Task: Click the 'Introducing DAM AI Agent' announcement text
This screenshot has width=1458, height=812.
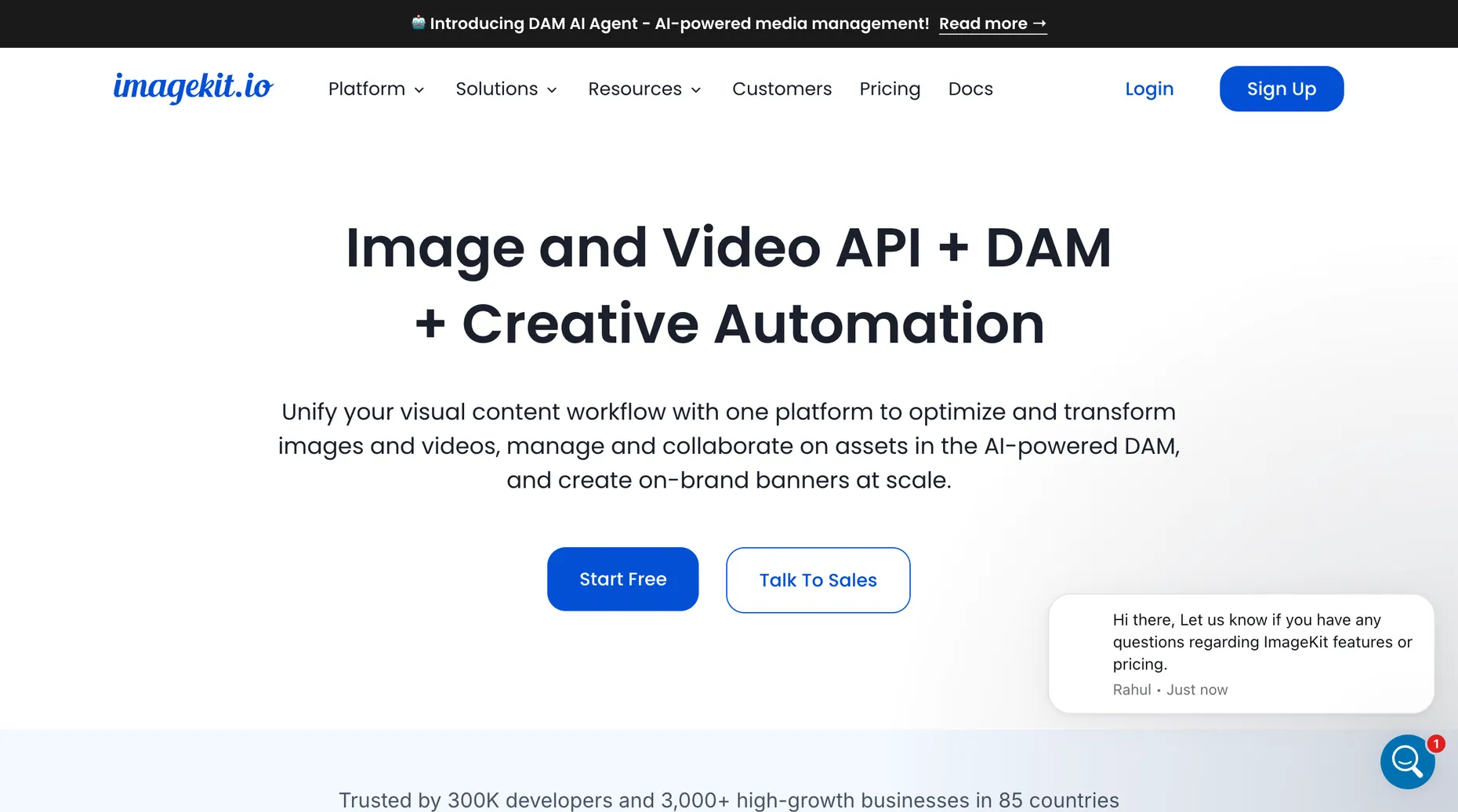Action: 679,24
